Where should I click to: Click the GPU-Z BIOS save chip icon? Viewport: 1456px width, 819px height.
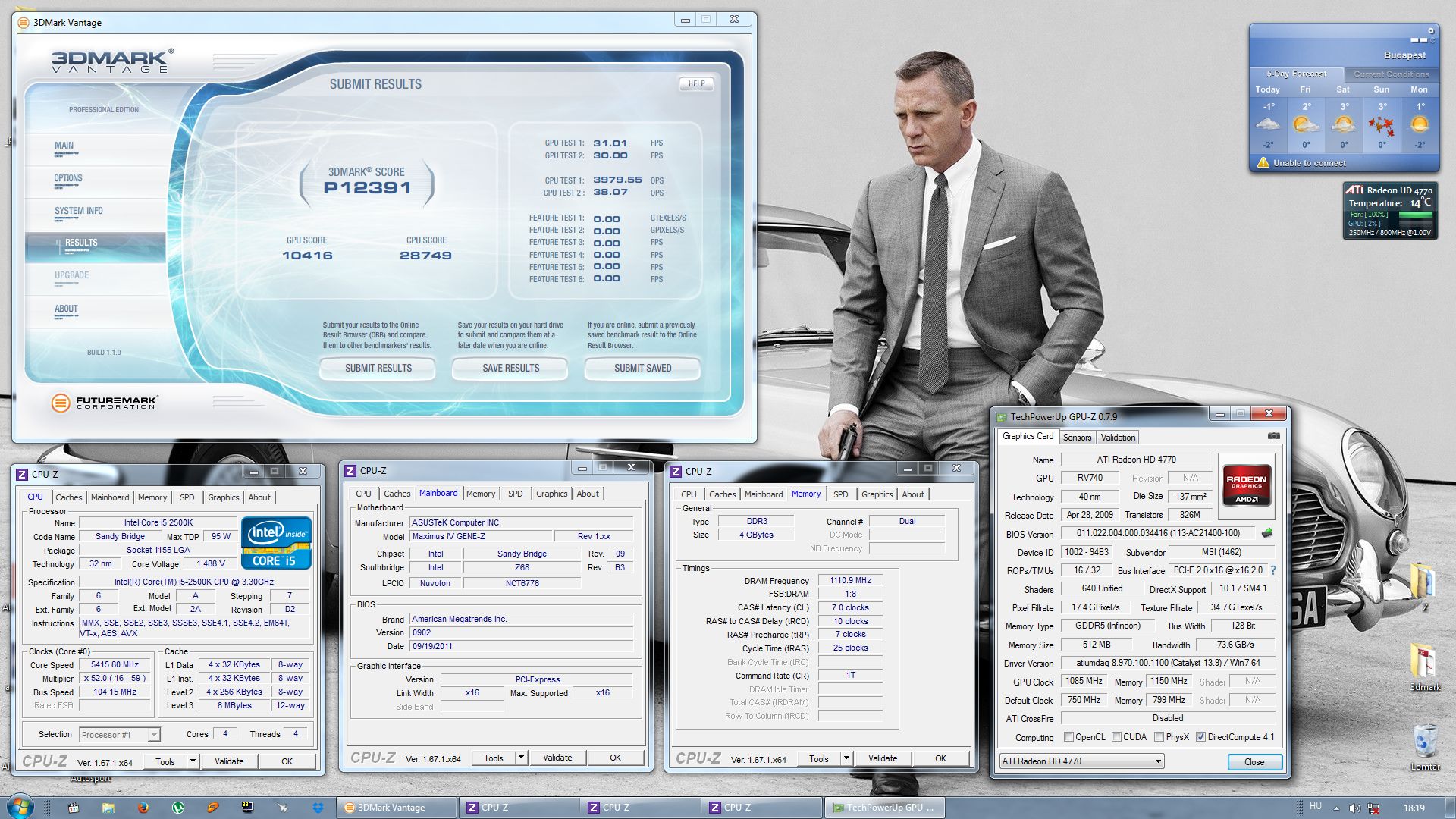[x=1266, y=533]
